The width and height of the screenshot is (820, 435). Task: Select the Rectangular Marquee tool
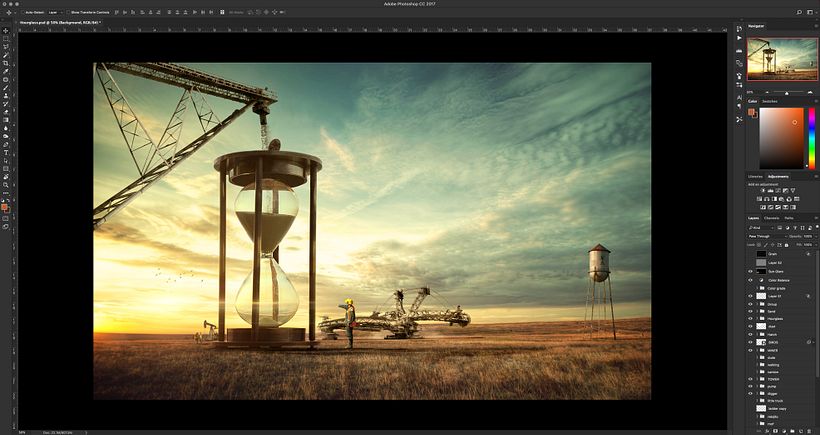pyautogui.click(x=6, y=38)
